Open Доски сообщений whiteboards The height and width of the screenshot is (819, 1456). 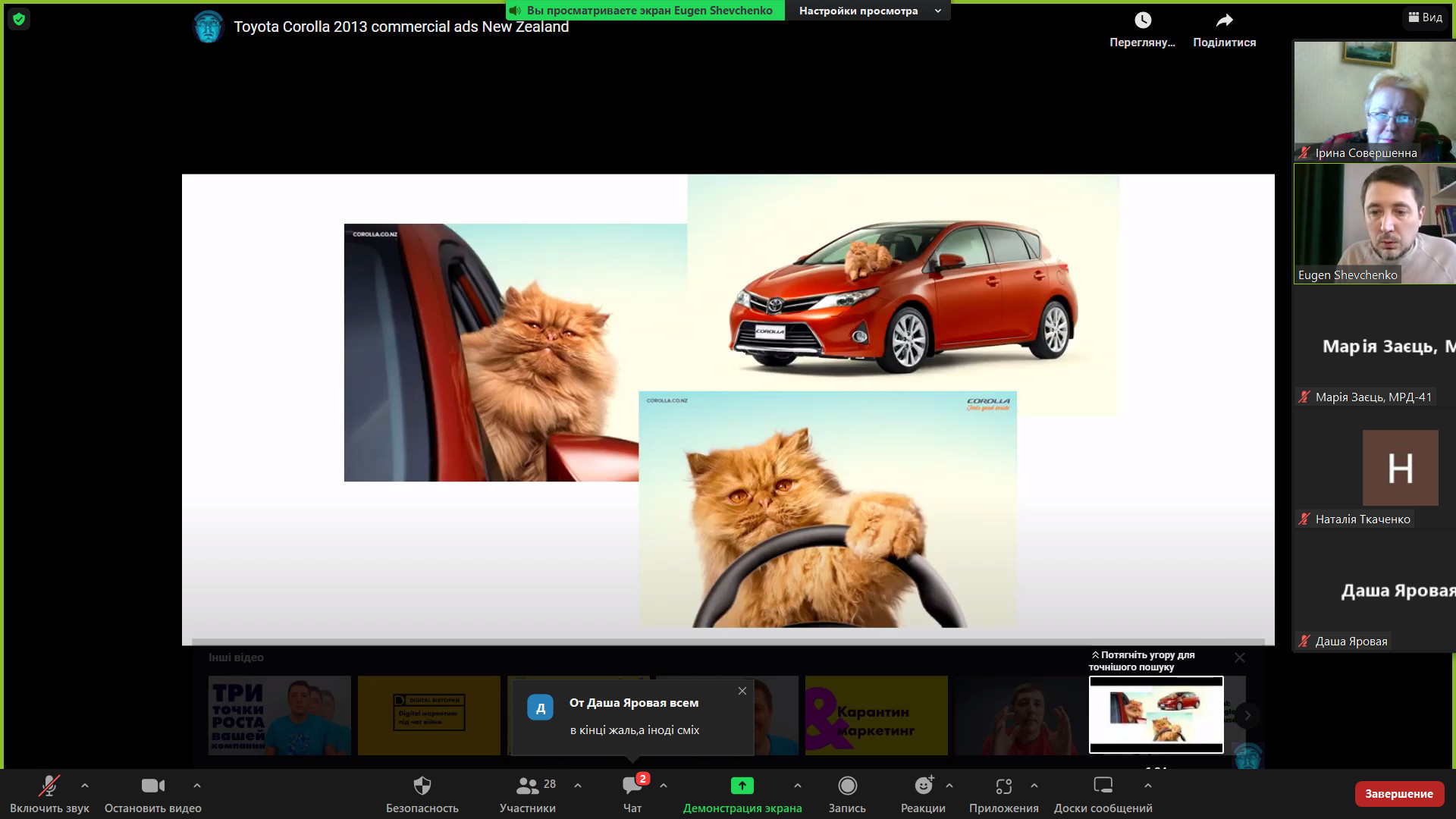click(1103, 794)
